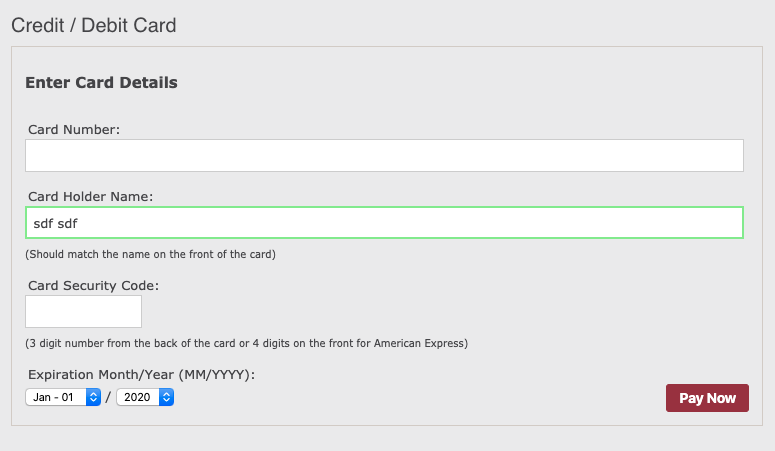The height and width of the screenshot is (451, 775).
Task: Click the blue arrows on month selector
Action: tap(93, 397)
